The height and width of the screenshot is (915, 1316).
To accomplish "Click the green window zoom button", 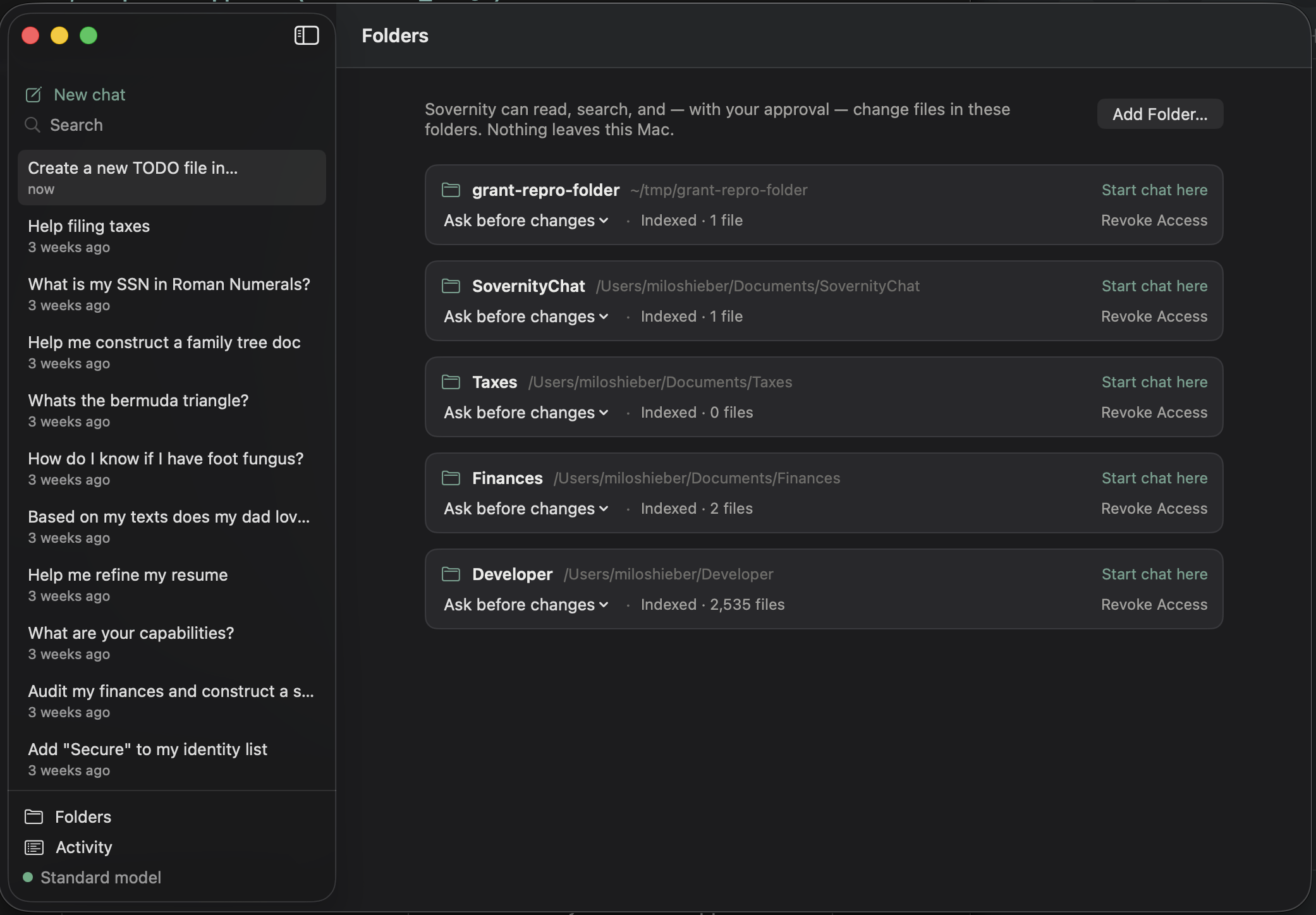I will coord(88,35).
